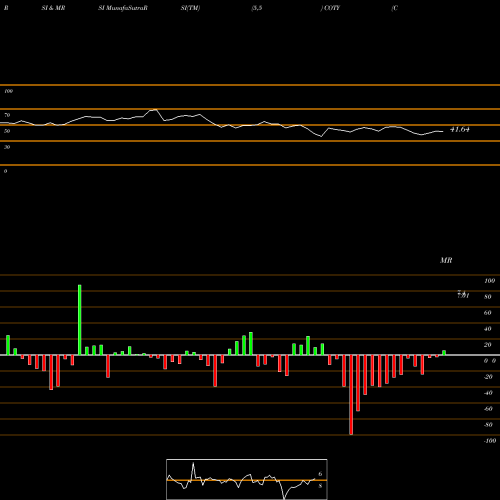Open the mini overview chart at the bottom
Image resolution: width=500 pixels, height=500 pixels.
tap(247, 479)
